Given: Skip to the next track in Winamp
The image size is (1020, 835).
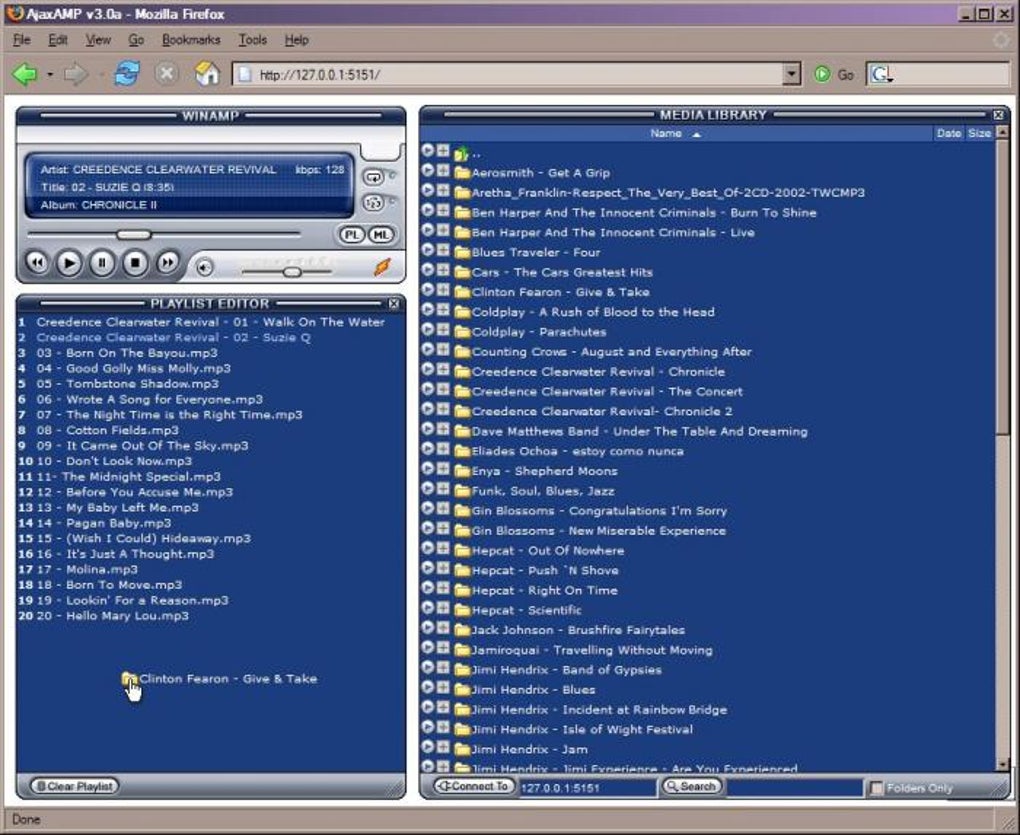Looking at the screenshot, I should 168,263.
